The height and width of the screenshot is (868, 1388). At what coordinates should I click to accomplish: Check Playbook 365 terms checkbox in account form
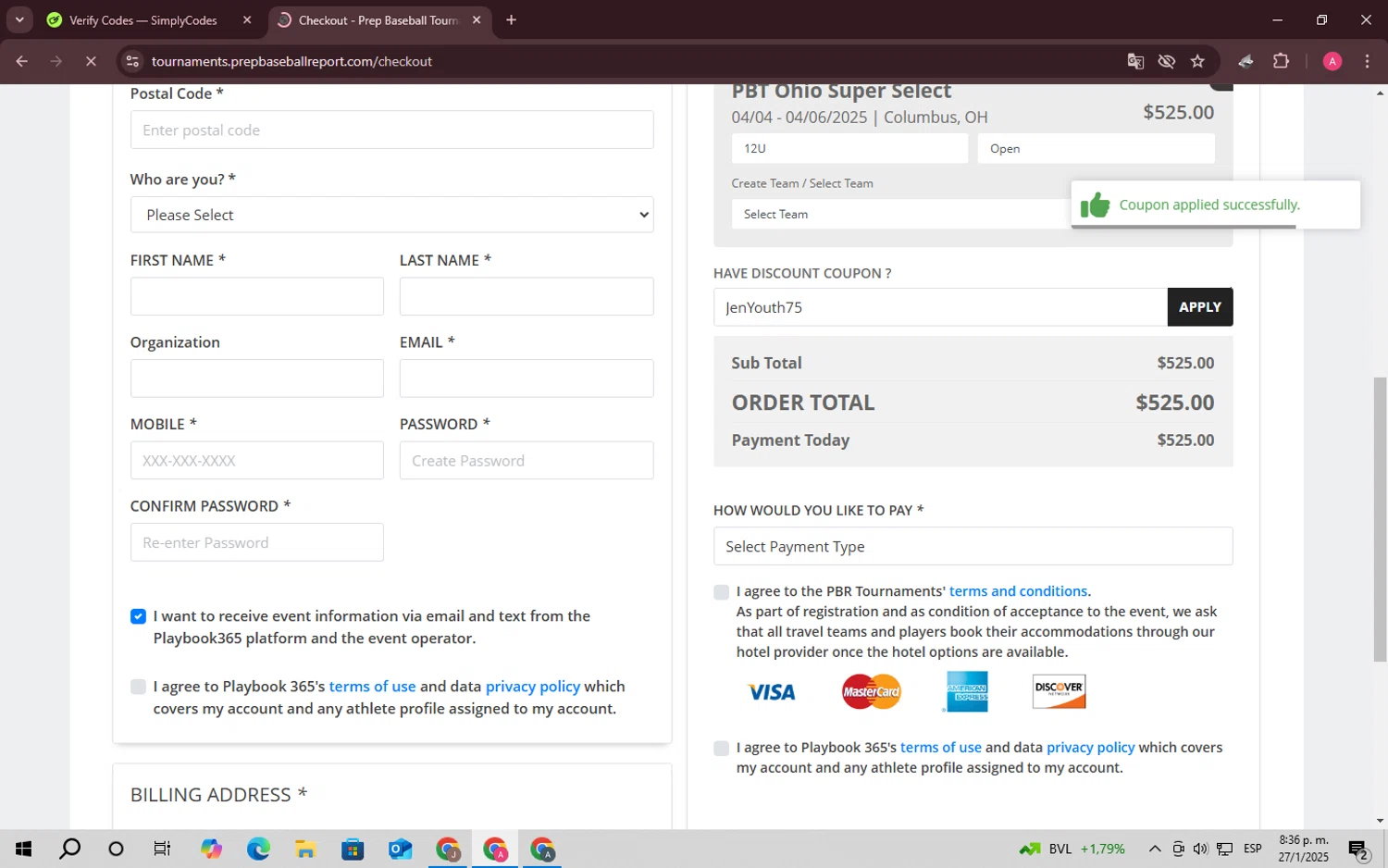(138, 687)
